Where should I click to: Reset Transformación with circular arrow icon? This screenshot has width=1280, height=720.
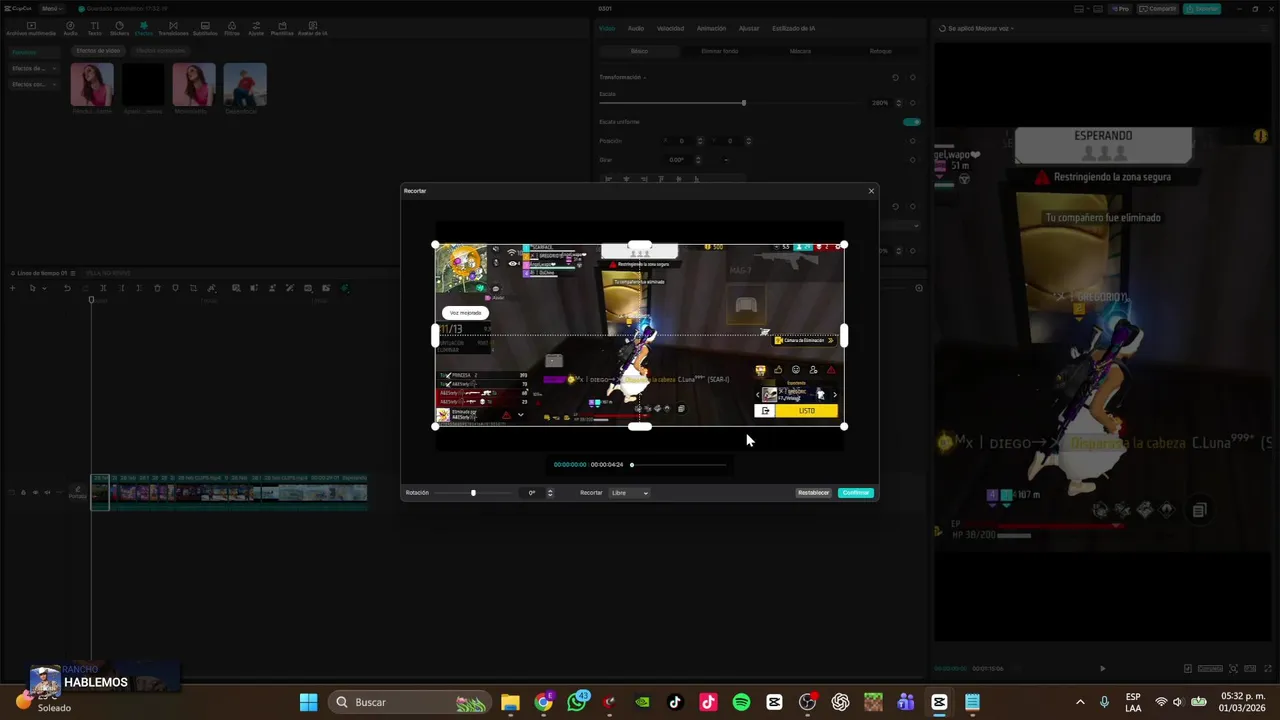(x=895, y=77)
